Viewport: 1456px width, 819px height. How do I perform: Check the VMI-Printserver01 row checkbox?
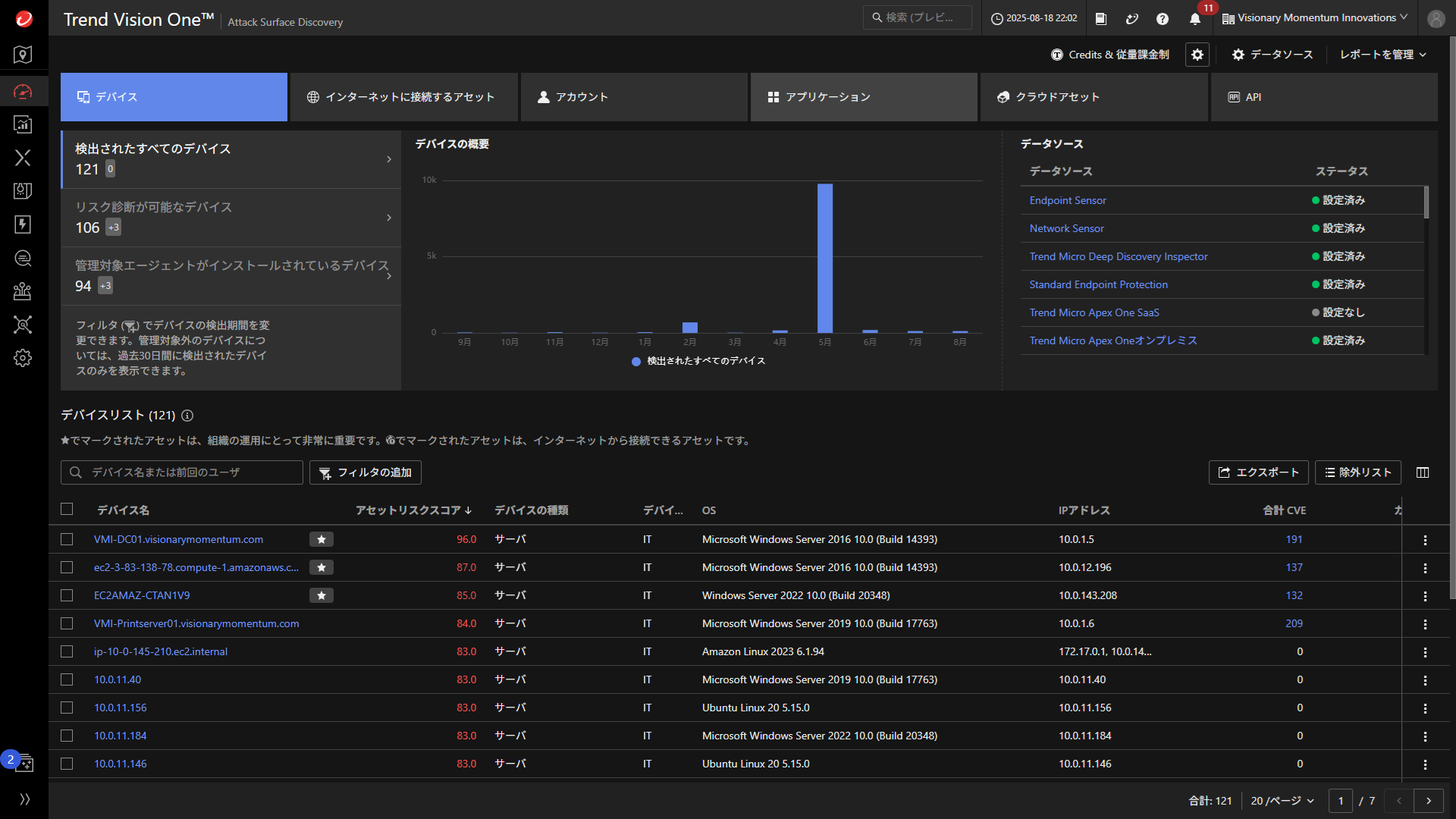[x=67, y=623]
